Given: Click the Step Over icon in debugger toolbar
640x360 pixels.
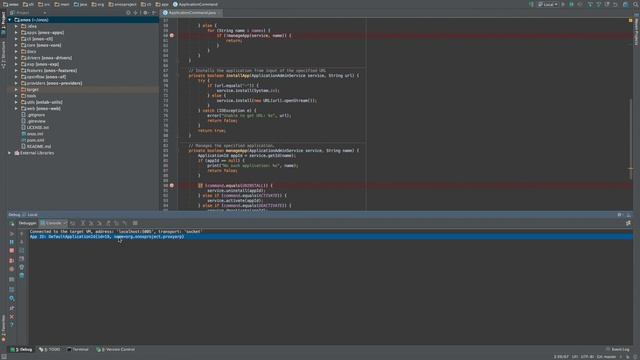Looking at the screenshot, I should coord(82,223).
